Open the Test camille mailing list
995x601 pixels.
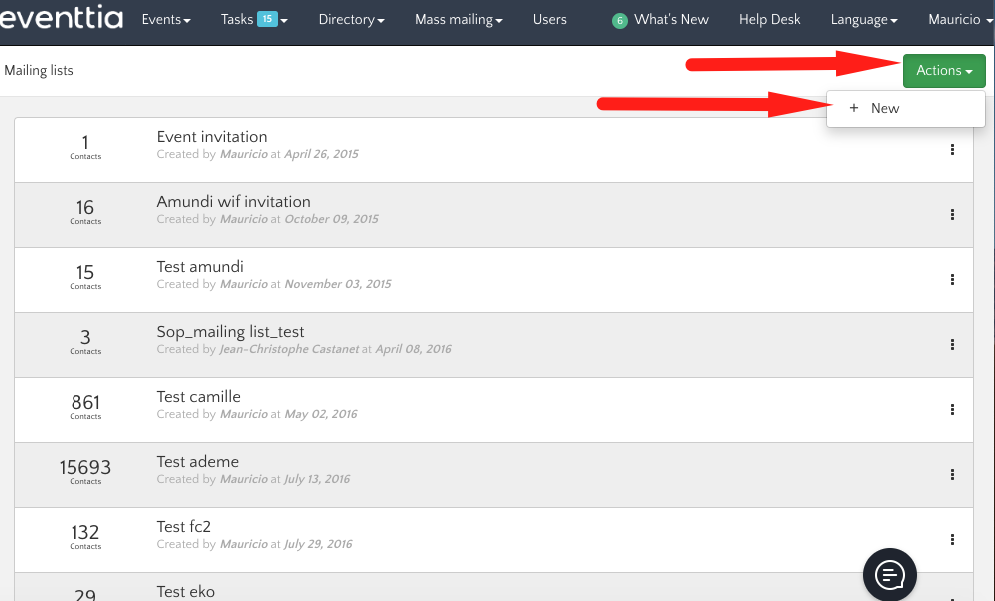pos(199,397)
